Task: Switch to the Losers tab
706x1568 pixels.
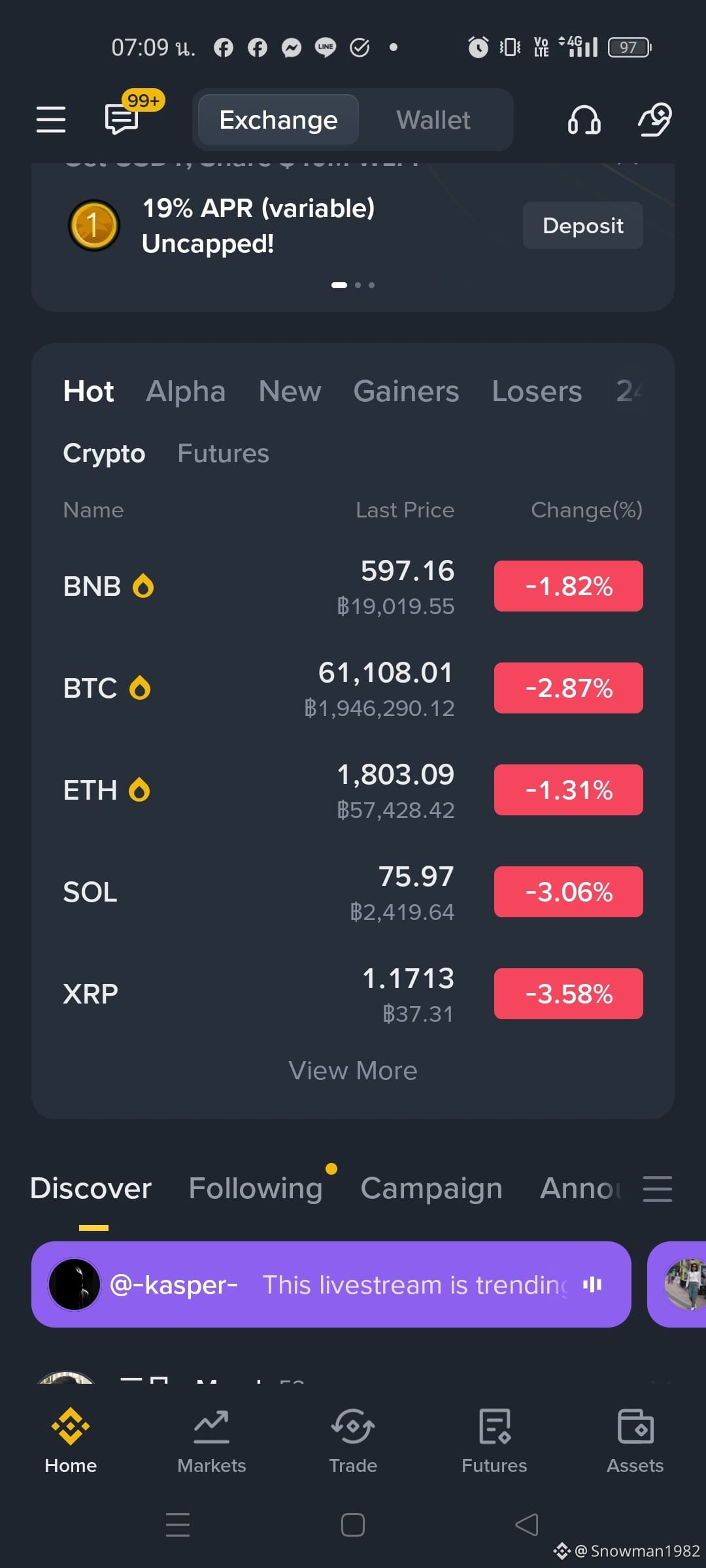Action: coord(537,391)
